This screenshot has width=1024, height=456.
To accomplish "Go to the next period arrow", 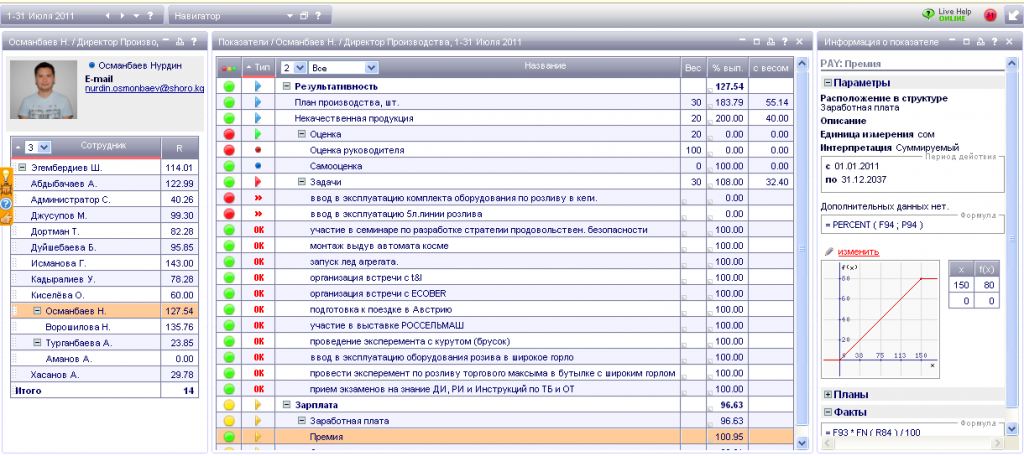I will point(123,15).
